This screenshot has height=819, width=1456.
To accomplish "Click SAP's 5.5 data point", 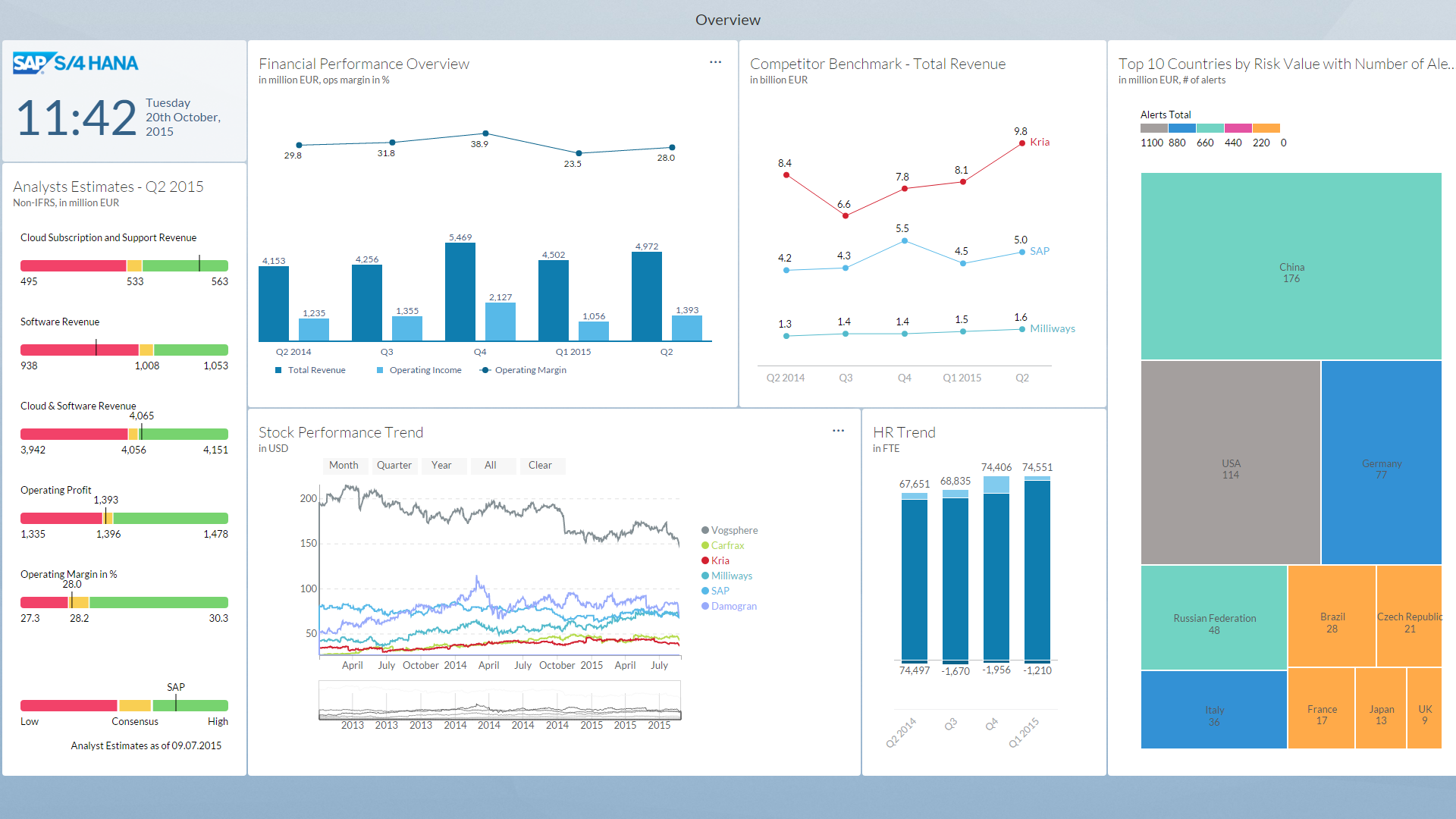I will point(904,241).
